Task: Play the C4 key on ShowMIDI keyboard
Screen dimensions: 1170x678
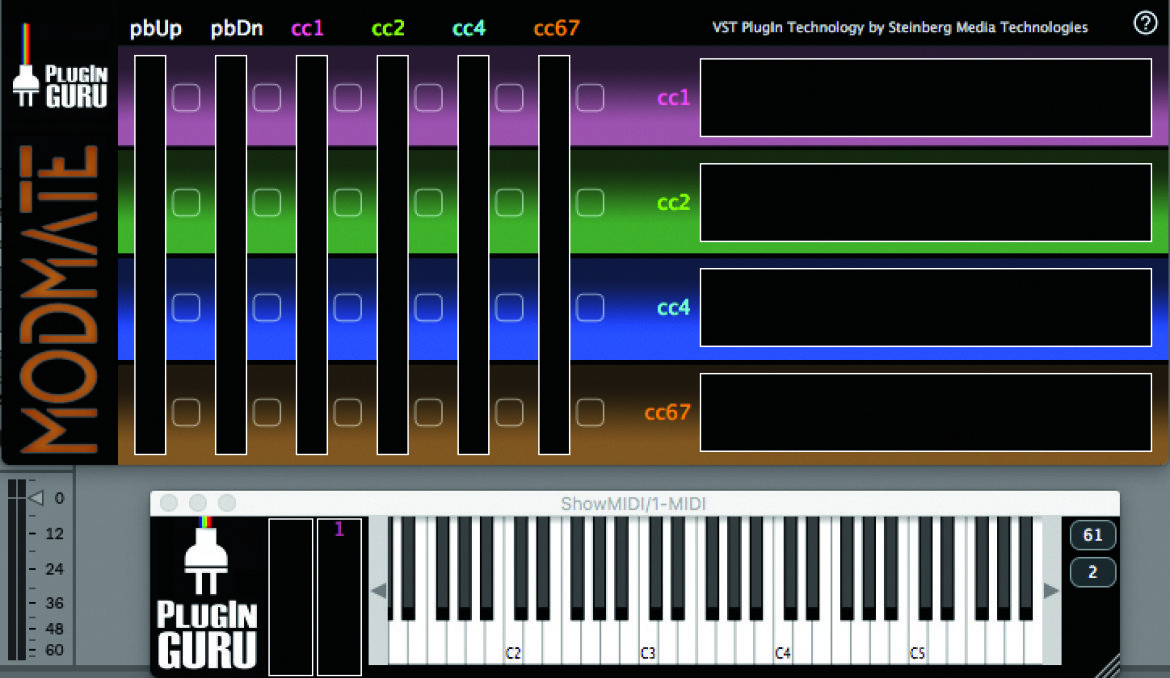Action: (783, 645)
